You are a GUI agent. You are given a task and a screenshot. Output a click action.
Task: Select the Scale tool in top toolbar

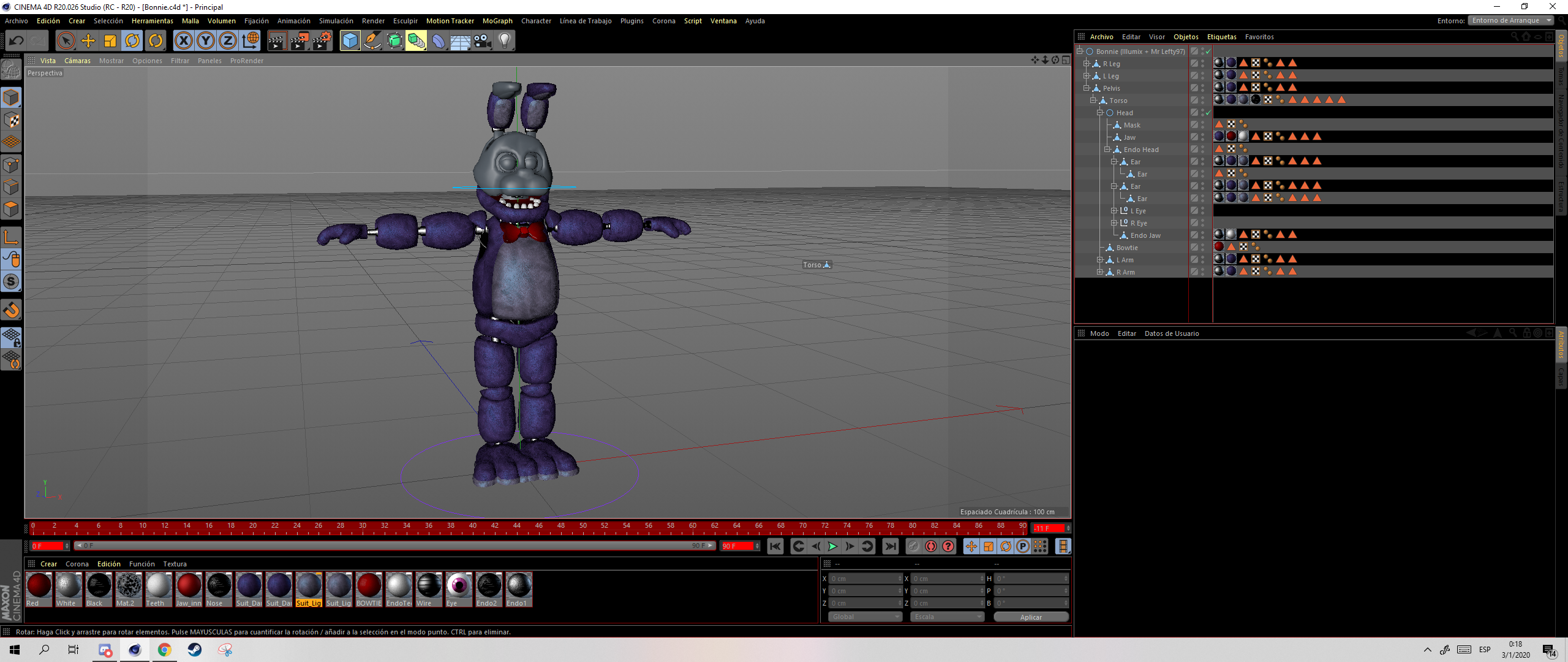tap(110, 41)
